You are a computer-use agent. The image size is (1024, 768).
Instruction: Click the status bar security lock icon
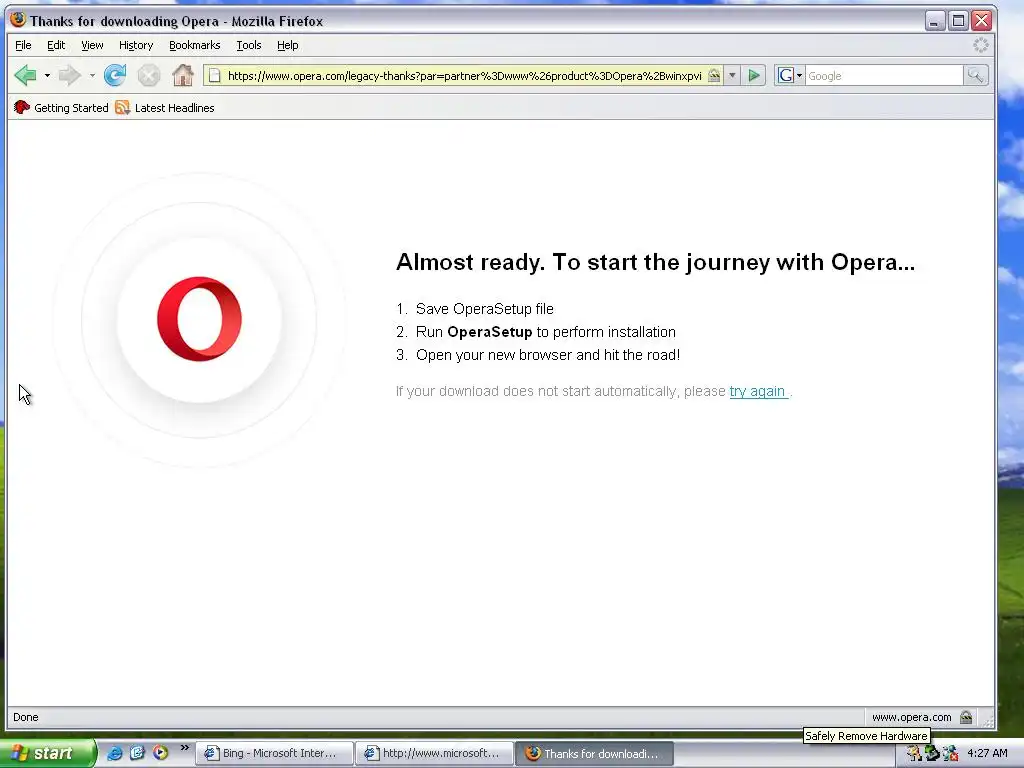(x=966, y=717)
